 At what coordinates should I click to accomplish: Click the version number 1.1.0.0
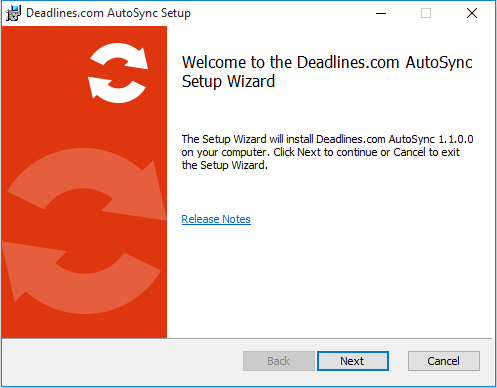click(456, 139)
